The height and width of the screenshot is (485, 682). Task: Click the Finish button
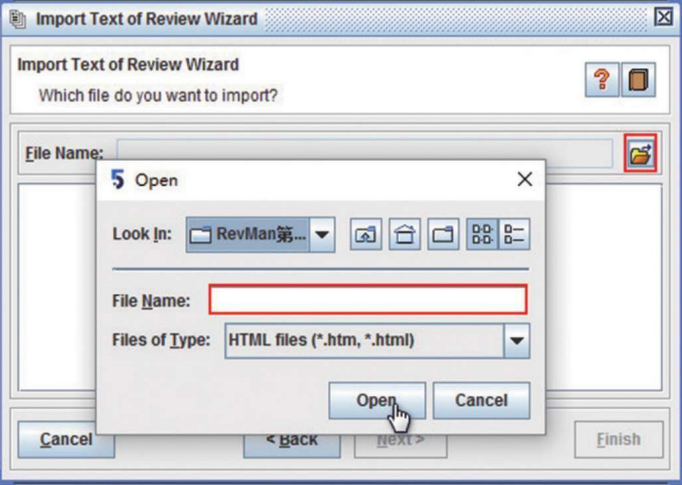pos(617,439)
